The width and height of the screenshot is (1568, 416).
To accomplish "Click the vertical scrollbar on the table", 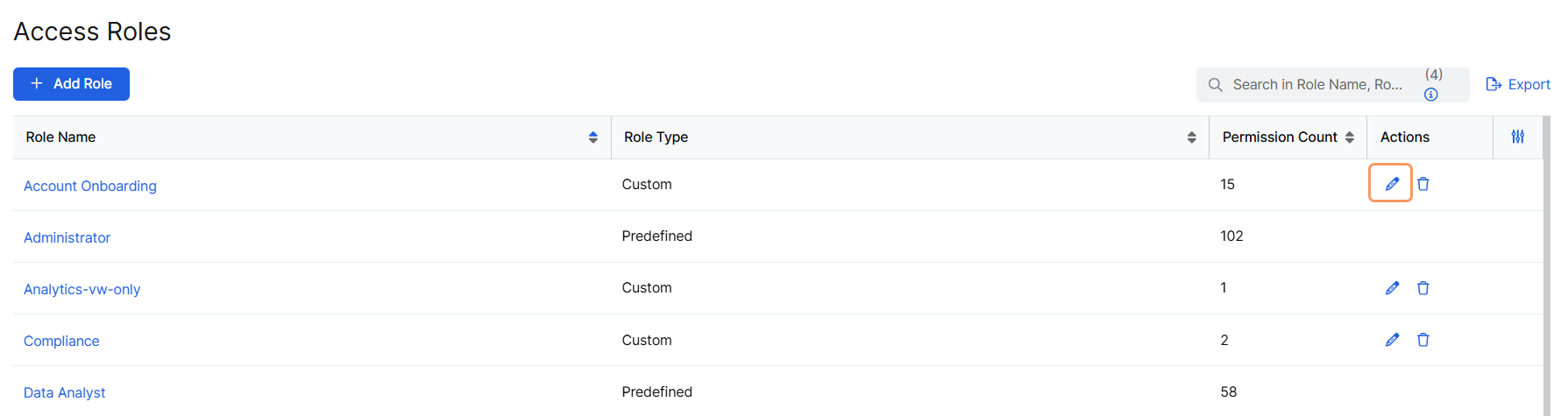I will (1547, 263).
